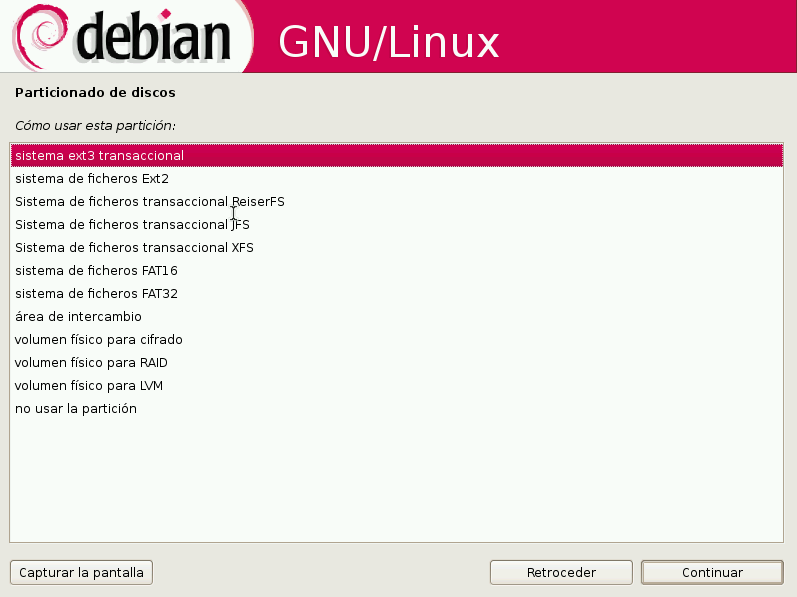Select 'volumen físico para RAID'
Image resolution: width=797 pixels, height=597 pixels.
396,362
